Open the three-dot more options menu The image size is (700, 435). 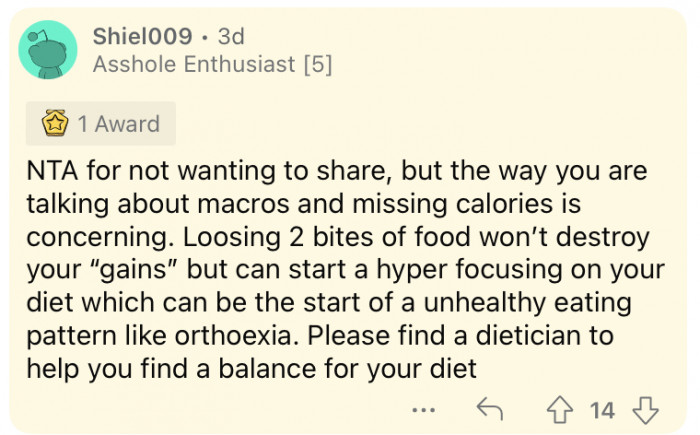click(x=423, y=410)
